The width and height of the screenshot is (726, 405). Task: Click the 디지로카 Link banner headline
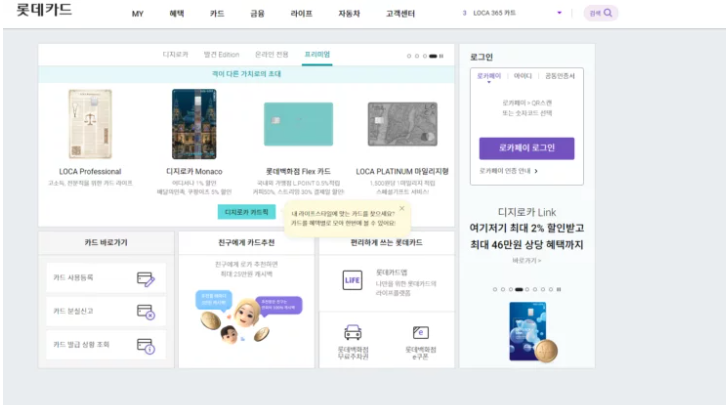click(527, 229)
